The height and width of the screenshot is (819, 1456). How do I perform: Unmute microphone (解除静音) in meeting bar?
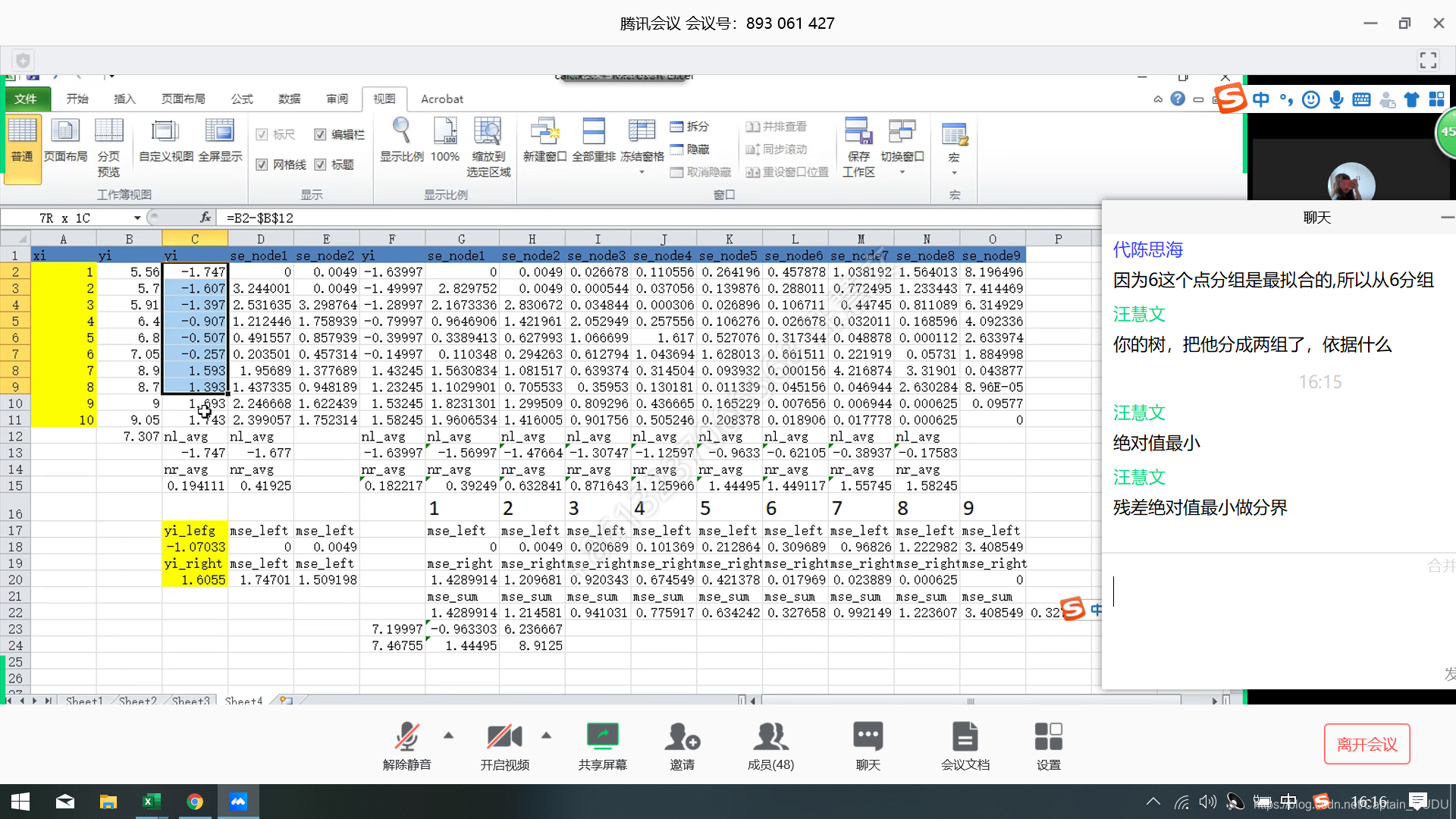(407, 745)
